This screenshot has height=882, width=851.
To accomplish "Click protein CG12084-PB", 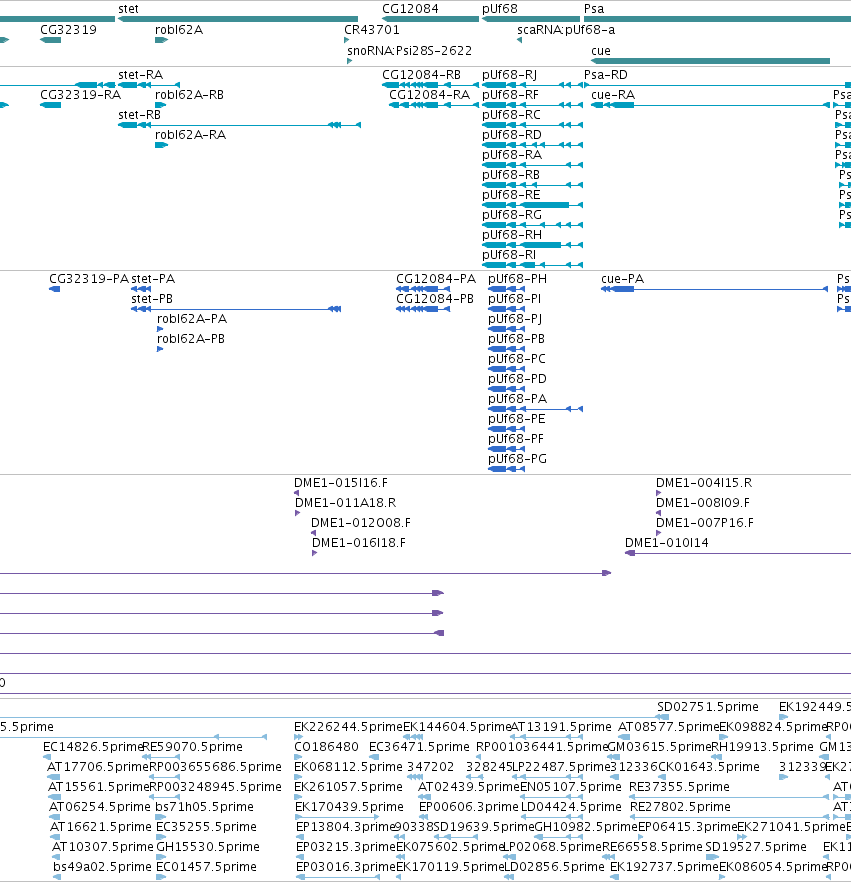I will coord(435,299).
